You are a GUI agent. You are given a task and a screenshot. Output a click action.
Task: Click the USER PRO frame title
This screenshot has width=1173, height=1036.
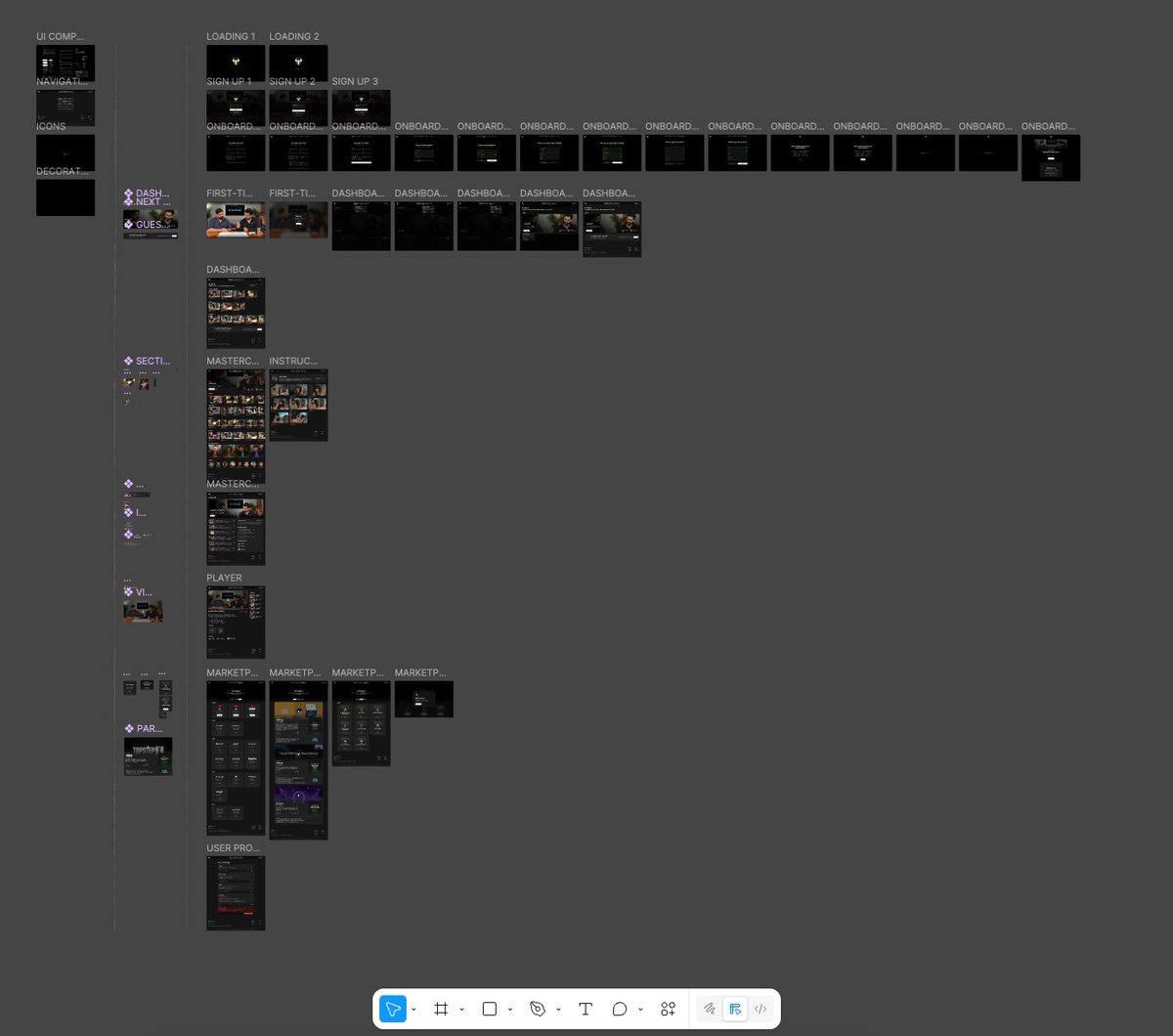pyautogui.click(x=233, y=847)
